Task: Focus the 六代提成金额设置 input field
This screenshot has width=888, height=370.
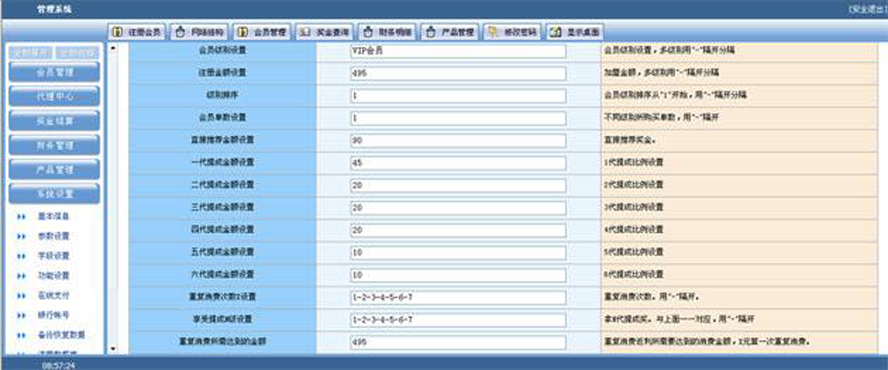Action: pyautogui.click(x=458, y=275)
